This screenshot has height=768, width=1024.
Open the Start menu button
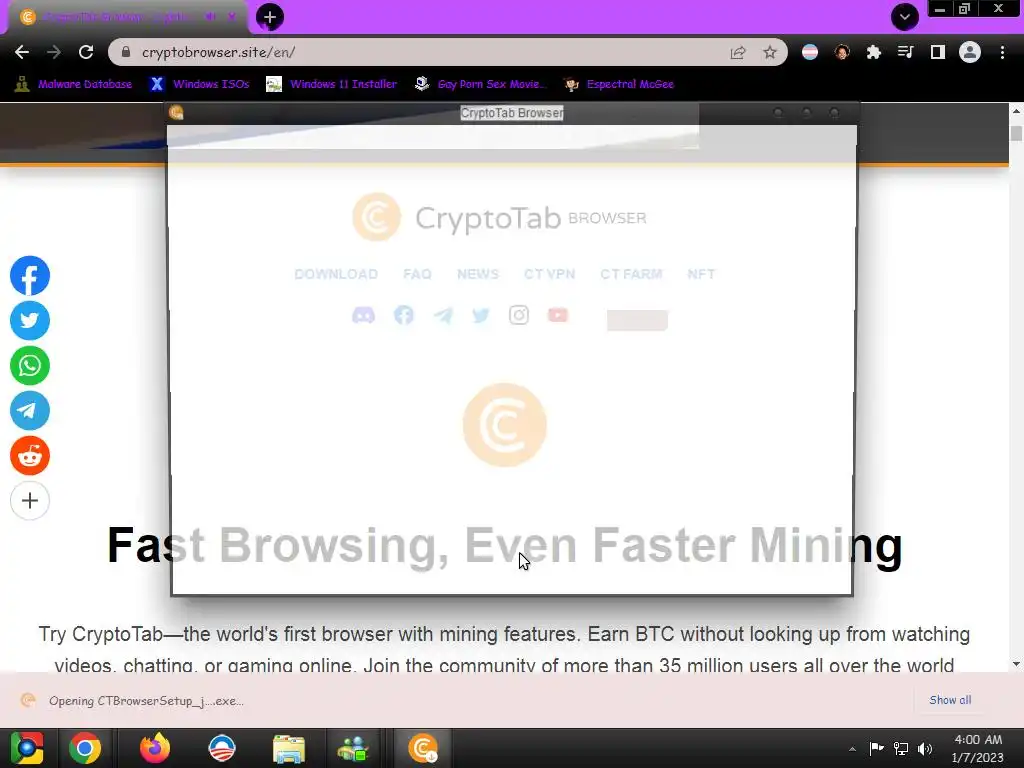point(27,748)
